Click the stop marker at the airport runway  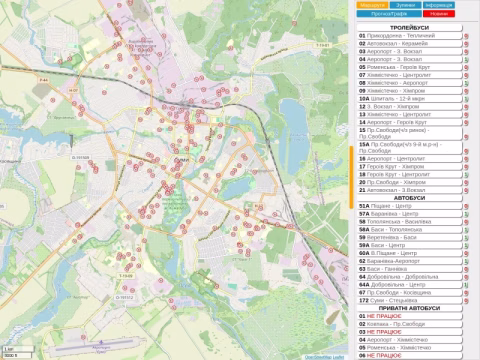pyautogui.click(x=83, y=337)
